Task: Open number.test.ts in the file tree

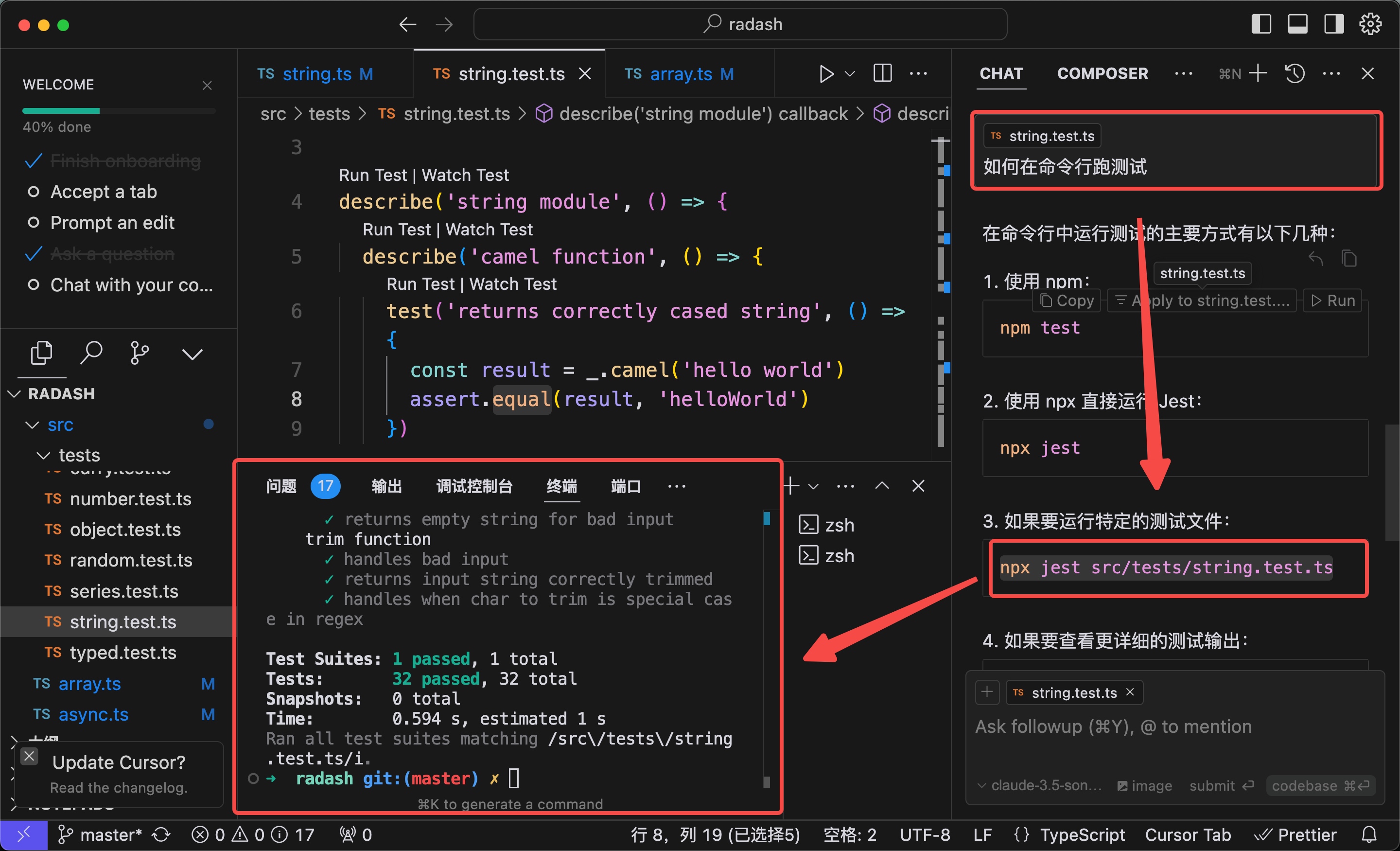Action: pyautogui.click(x=130, y=498)
